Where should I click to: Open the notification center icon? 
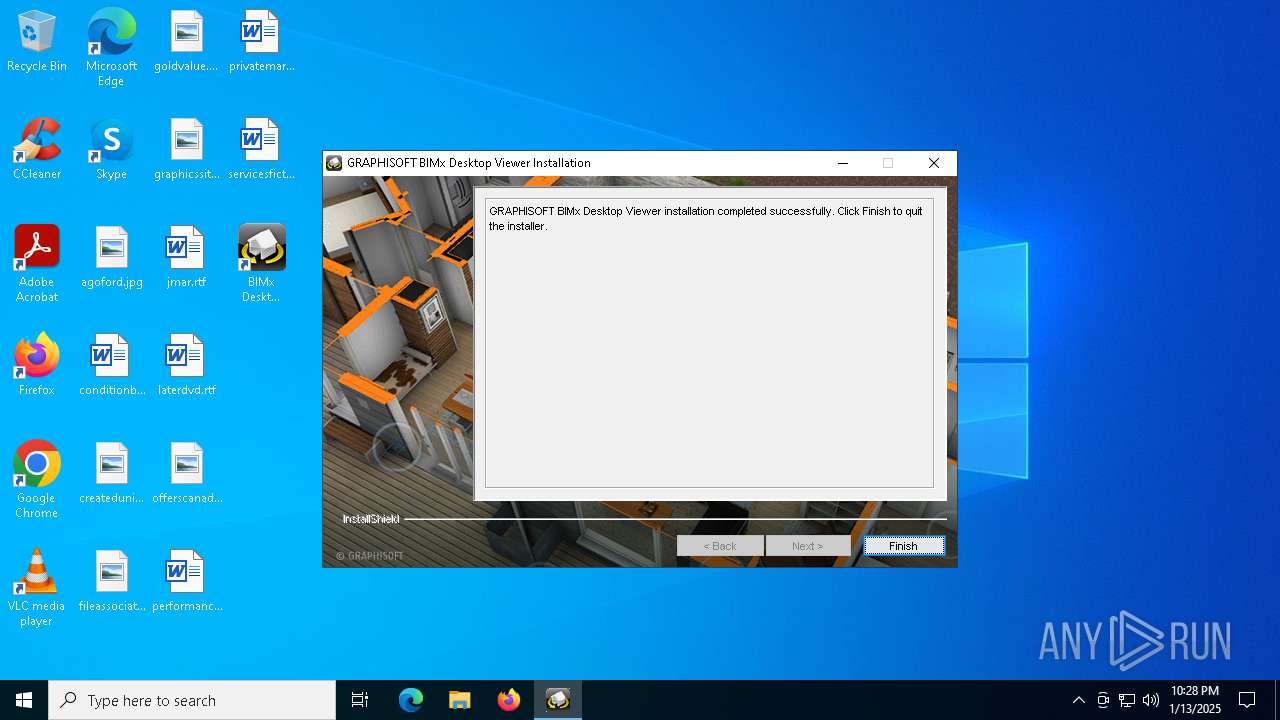[x=1247, y=700]
